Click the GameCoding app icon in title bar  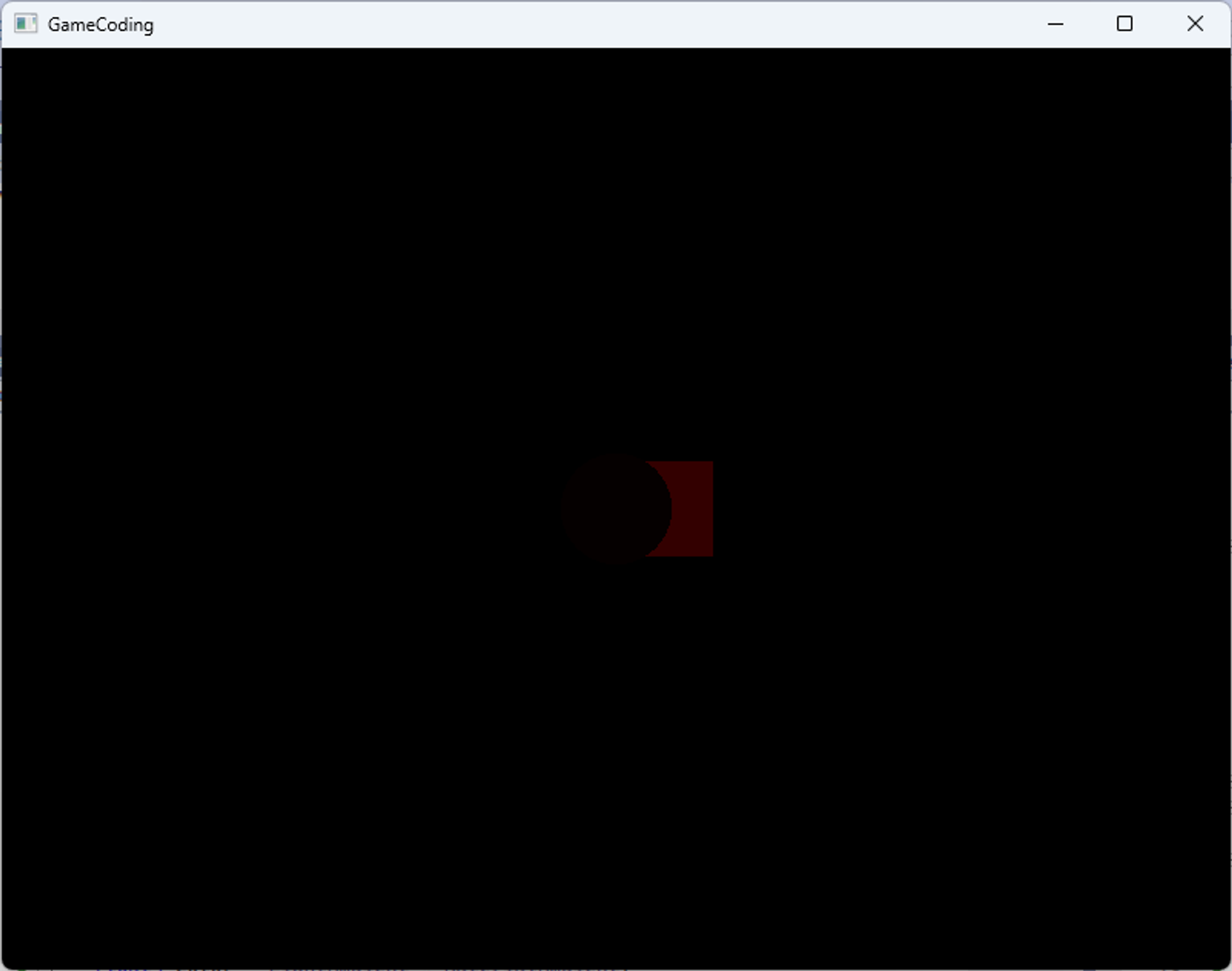[x=25, y=24]
